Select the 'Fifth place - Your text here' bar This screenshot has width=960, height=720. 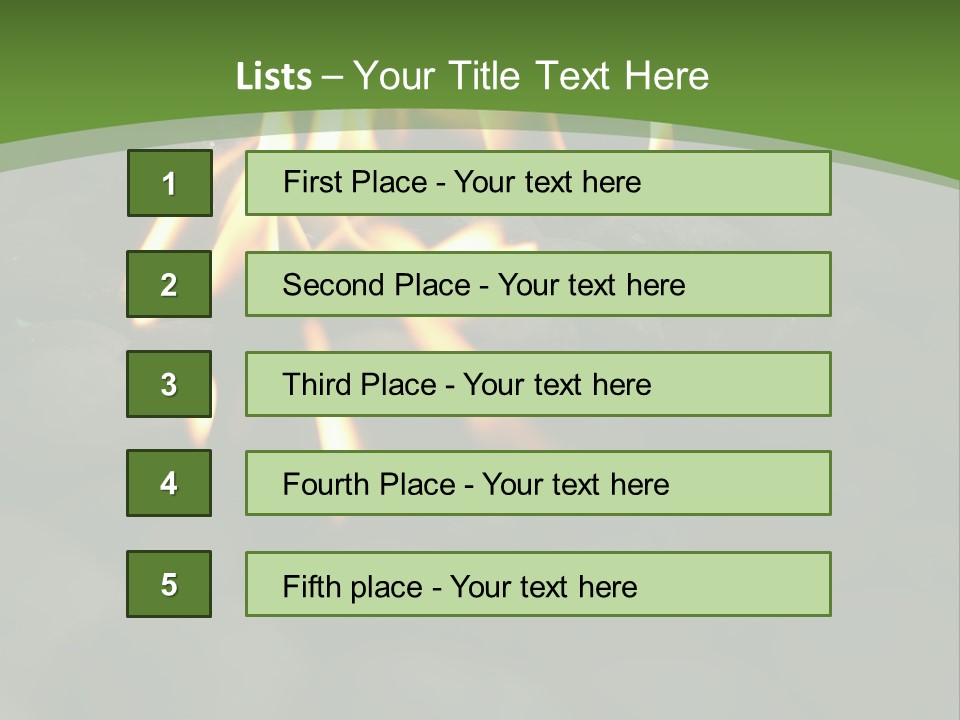(x=538, y=584)
